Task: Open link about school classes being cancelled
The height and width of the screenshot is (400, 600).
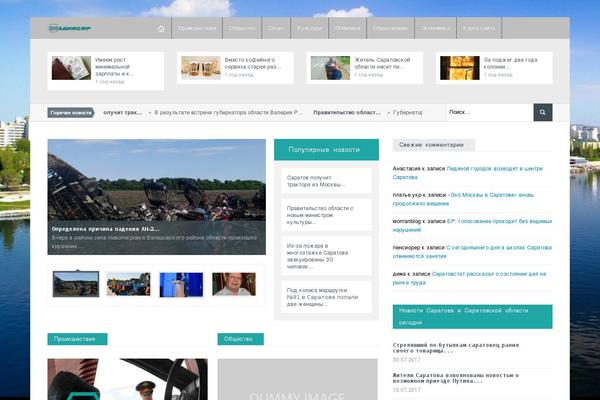Action: [472, 252]
